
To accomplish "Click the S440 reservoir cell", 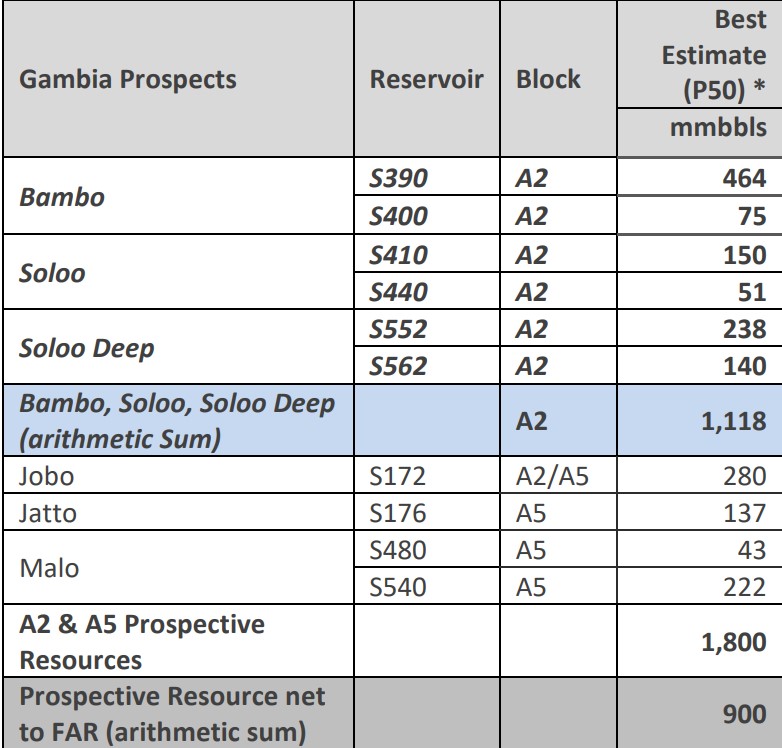I will [399, 292].
